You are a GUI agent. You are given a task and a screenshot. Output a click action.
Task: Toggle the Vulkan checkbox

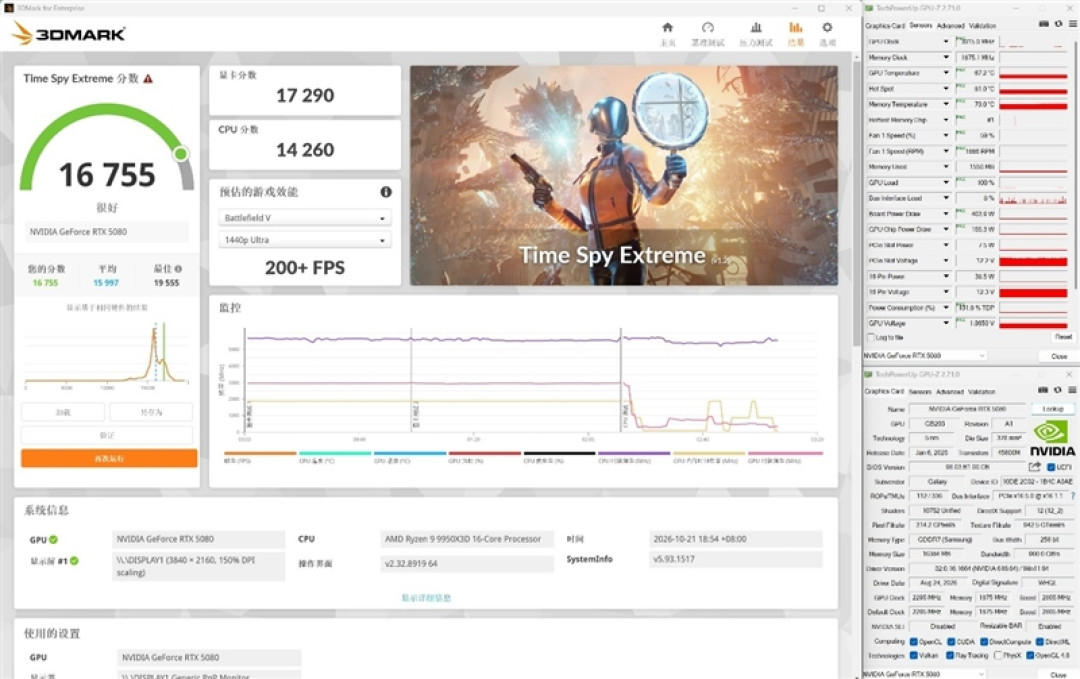tap(913, 656)
